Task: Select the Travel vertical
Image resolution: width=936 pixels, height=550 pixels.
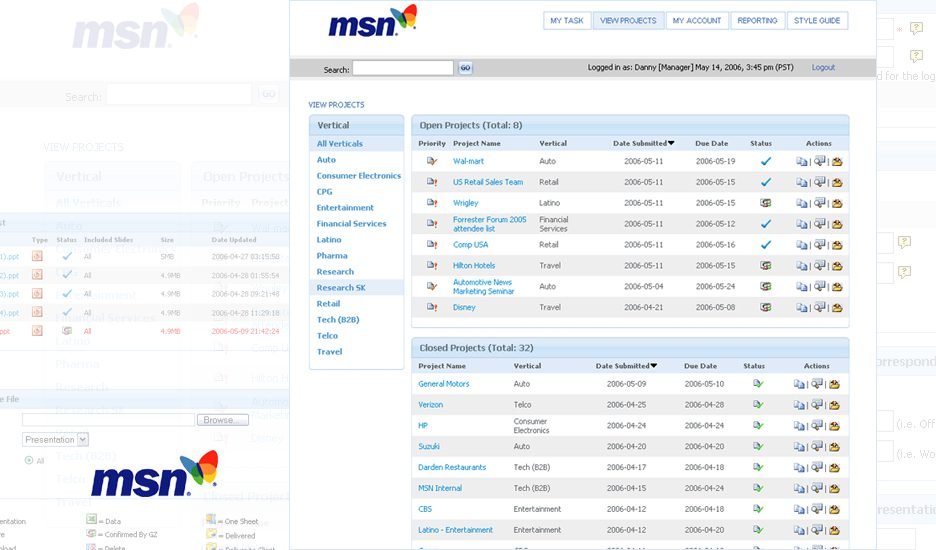Action: (330, 352)
